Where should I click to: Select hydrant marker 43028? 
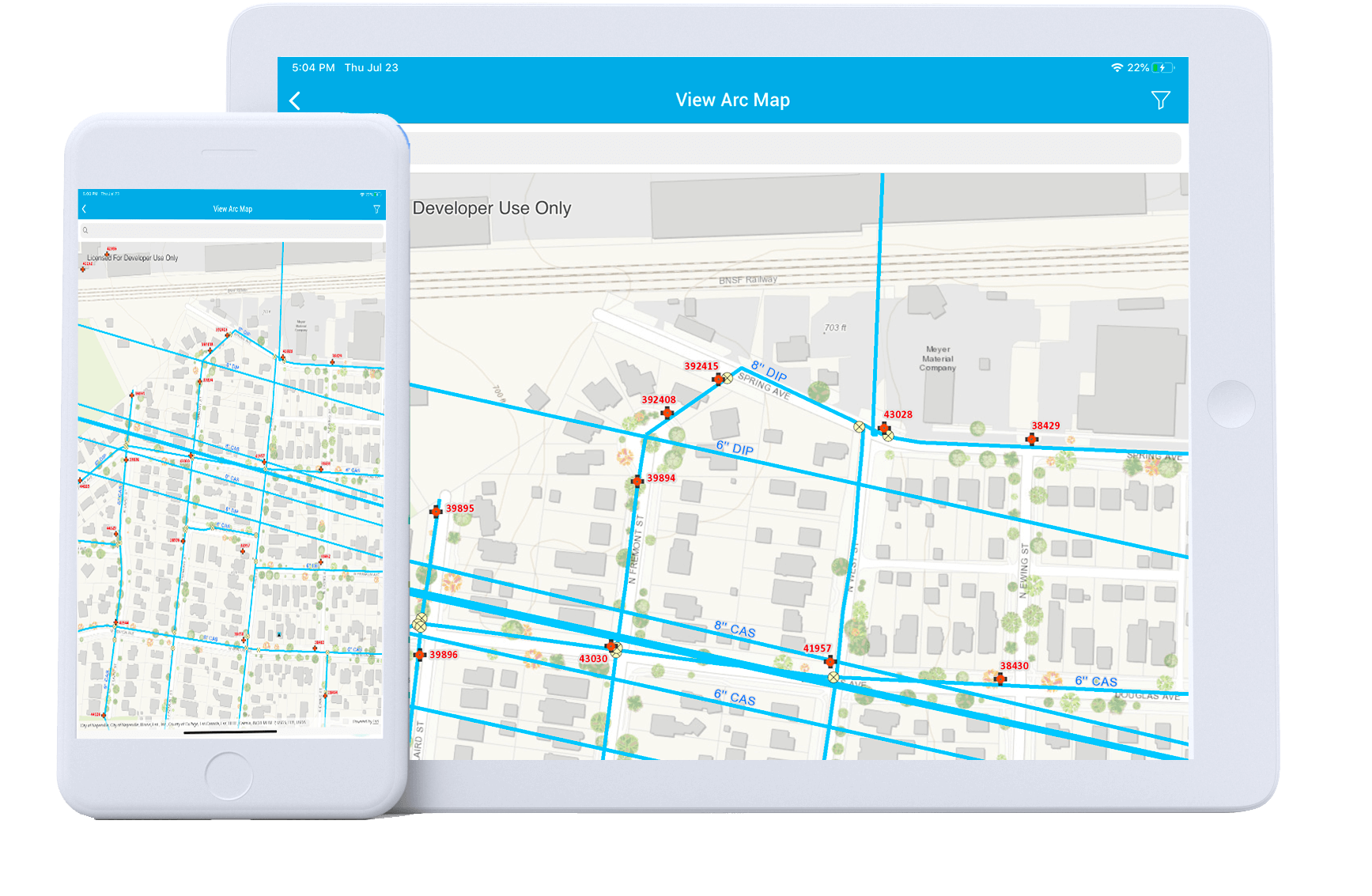(884, 428)
